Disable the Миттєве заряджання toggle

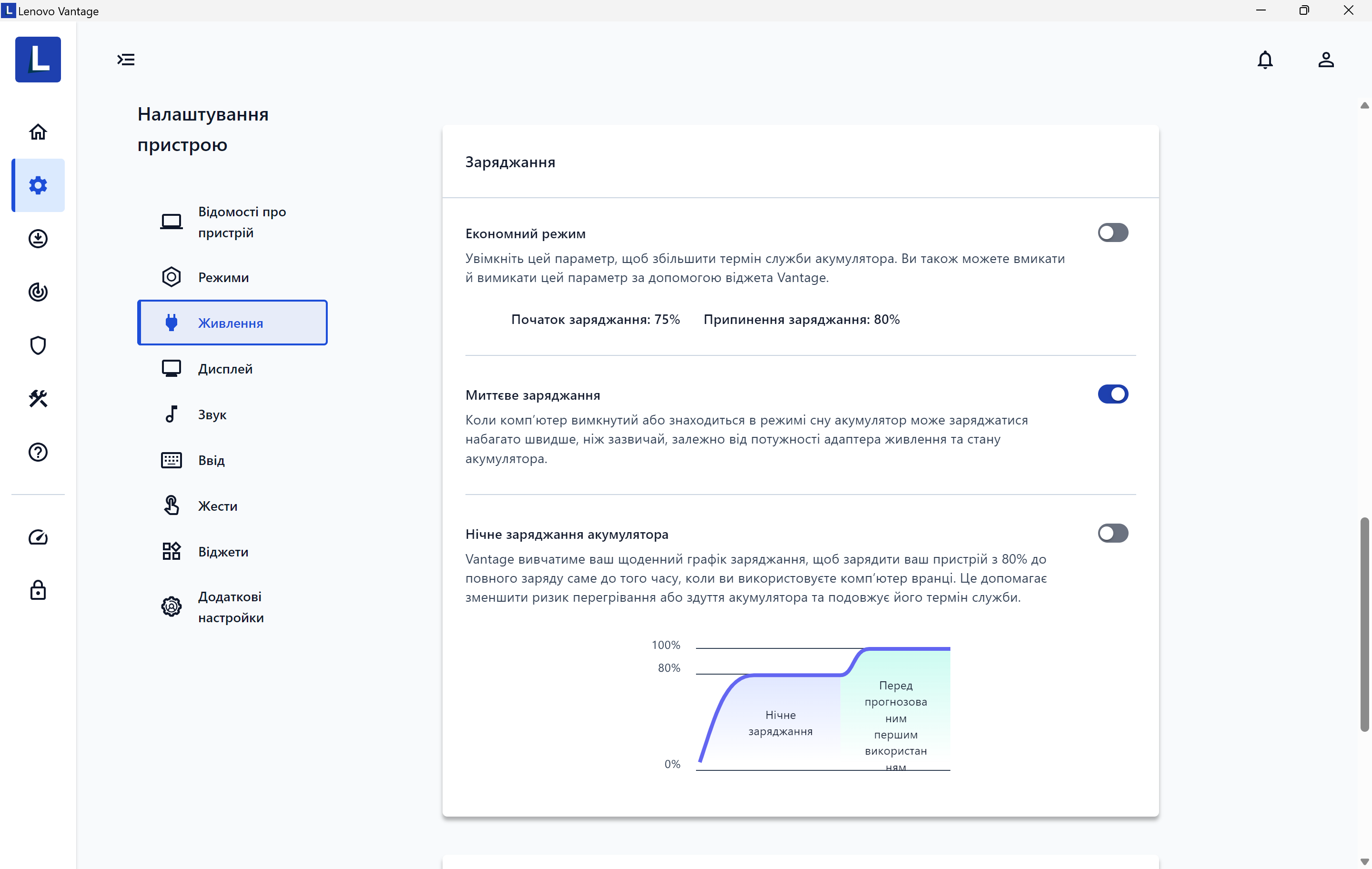click(x=1112, y=394)
